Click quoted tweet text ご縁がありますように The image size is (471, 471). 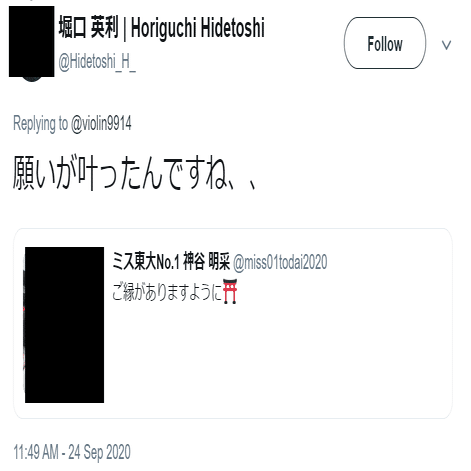[167, 292]
